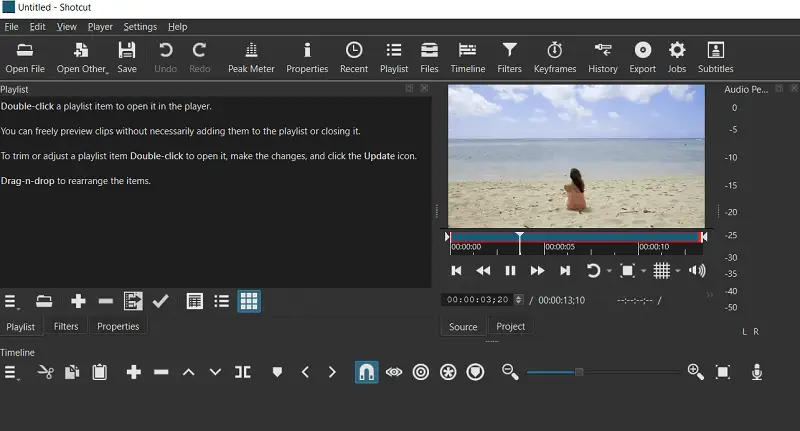Remove the selected playlist item with minus

tap(106, 301)
